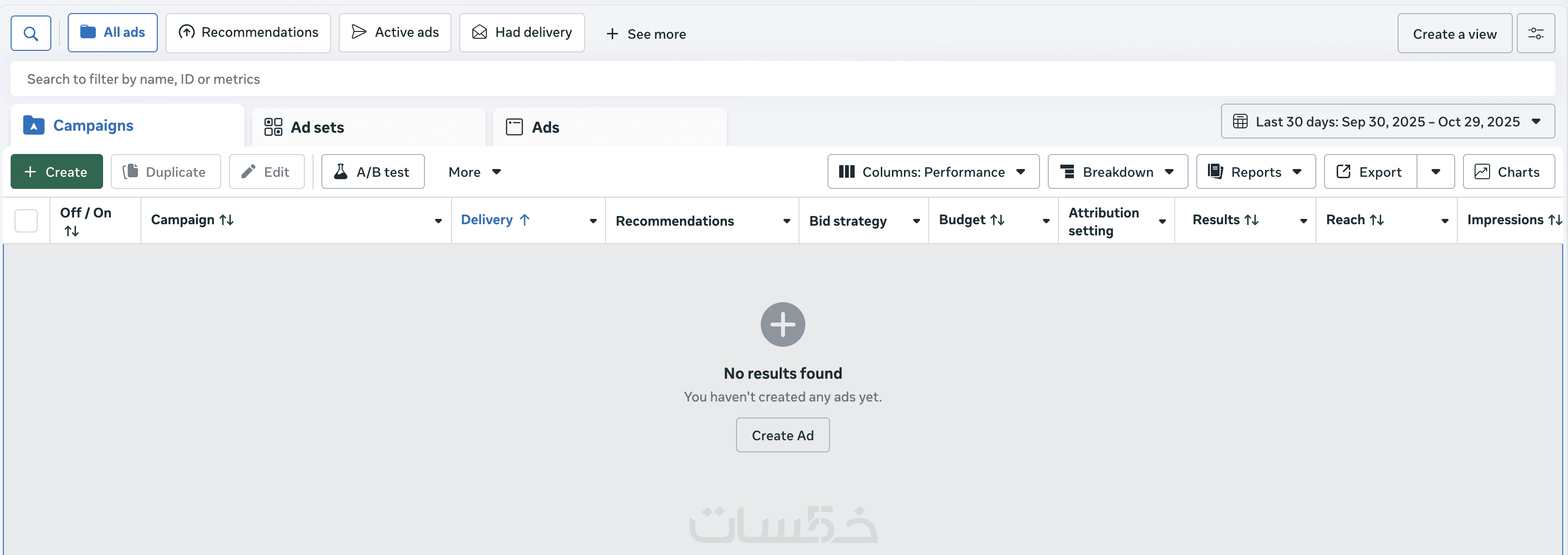This screenshot has height=555, width=1568.
Task: Filter by Had delivery
Action: pos(522,33)
